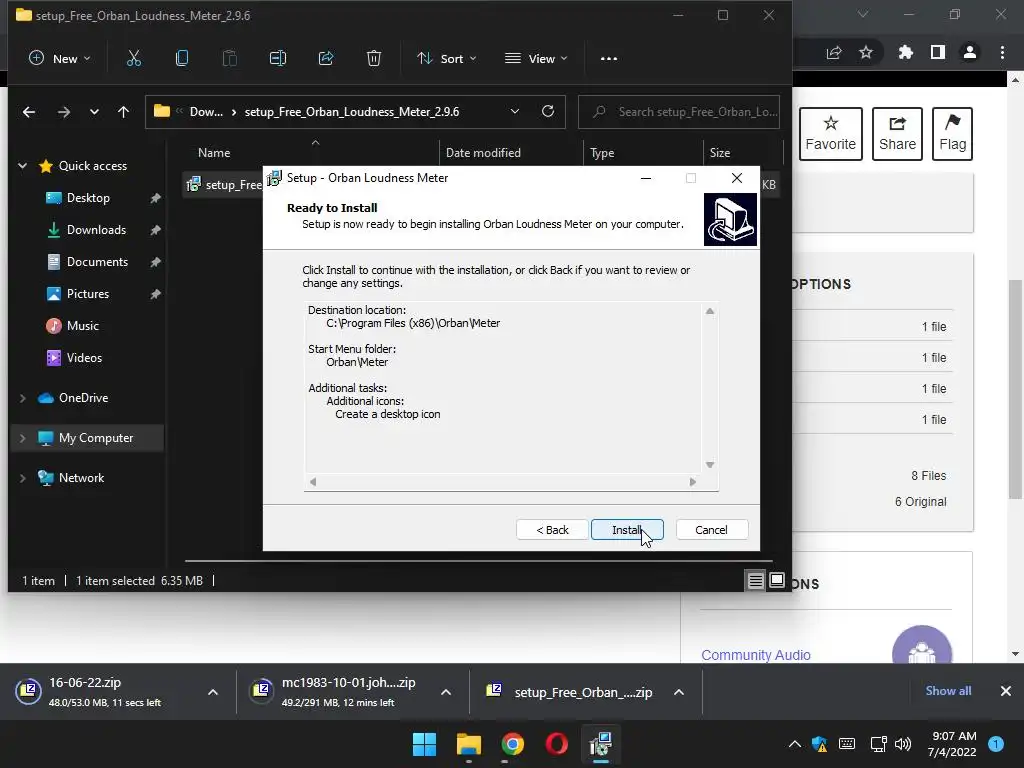This screenshot has width=1024, height=768.
Task: Select Videos in Quick access
Action: point(84,358)
